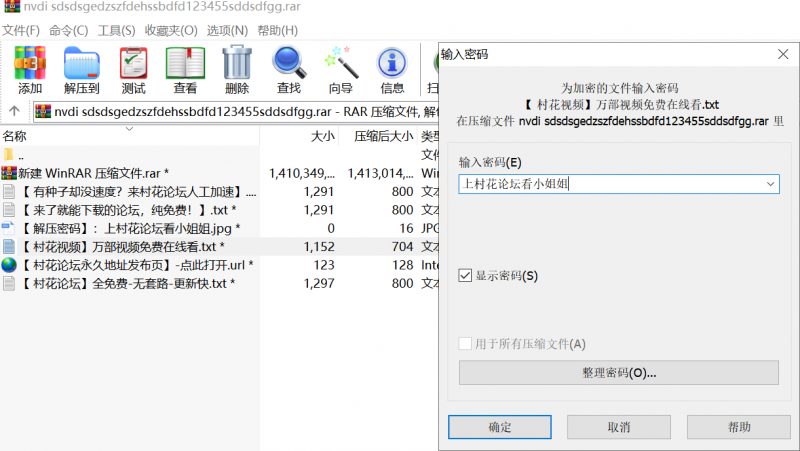Click globe icon of 永久地址发布页 url file
Image resolution: width=800 pixels, height=451 pixels.
9,265
